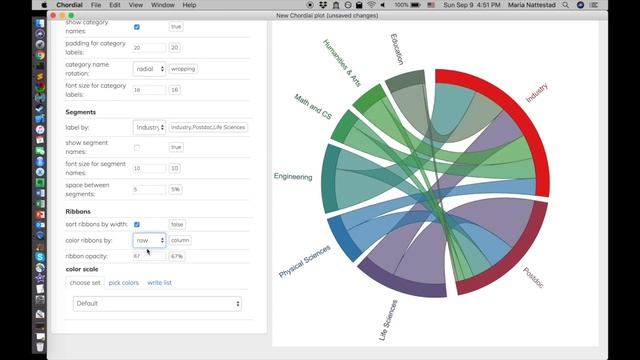
Task: Open Safari compass icon in Dock
Action: click(x=40, y=44)
